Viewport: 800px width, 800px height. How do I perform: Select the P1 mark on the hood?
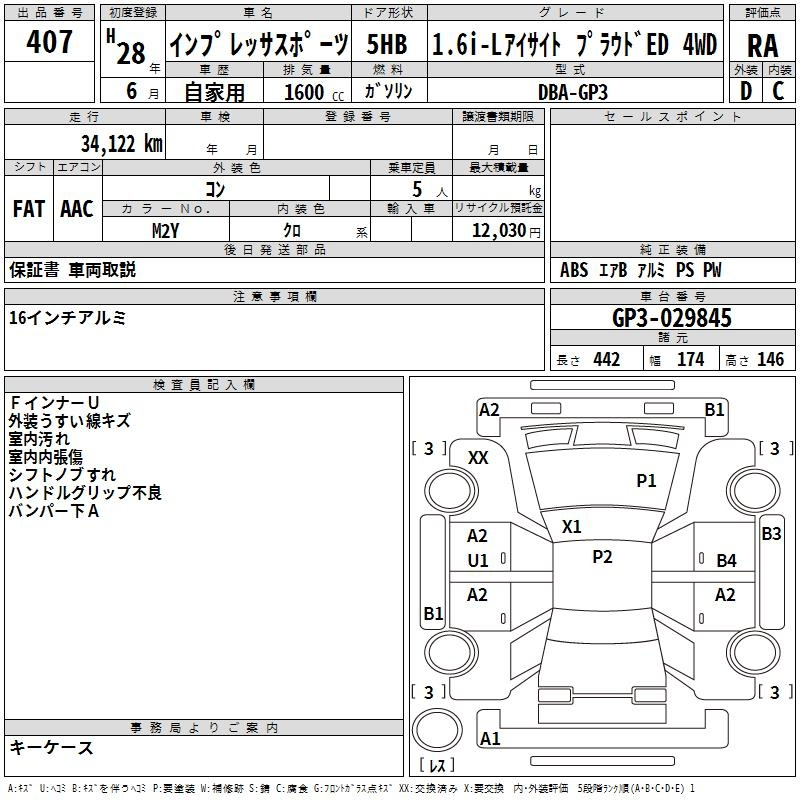tap(646, 480)
